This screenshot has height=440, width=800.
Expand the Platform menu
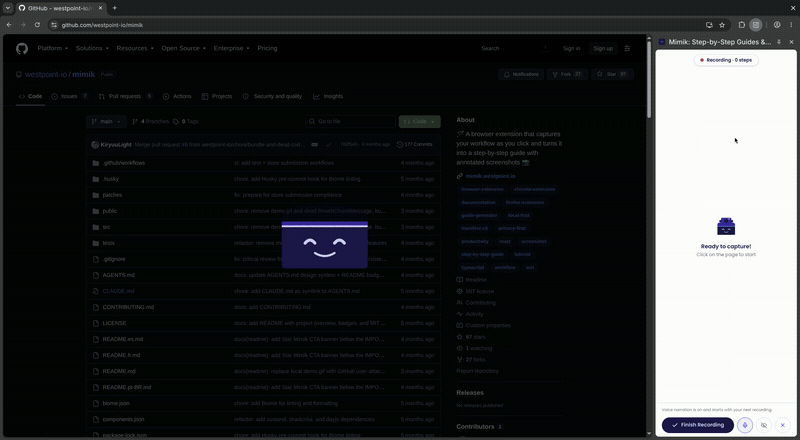53,48
